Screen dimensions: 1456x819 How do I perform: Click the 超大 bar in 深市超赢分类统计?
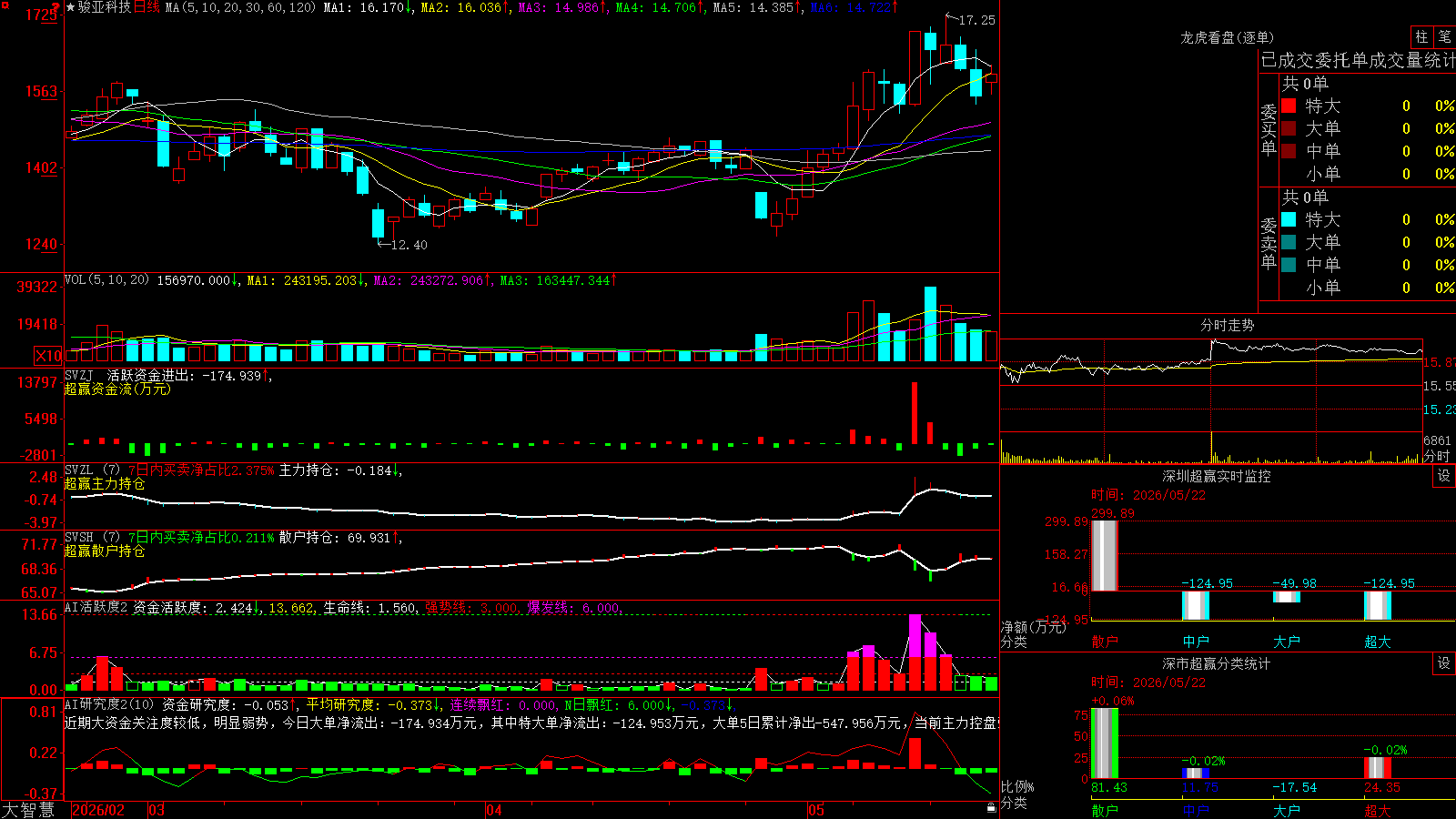coord(1378,768)
